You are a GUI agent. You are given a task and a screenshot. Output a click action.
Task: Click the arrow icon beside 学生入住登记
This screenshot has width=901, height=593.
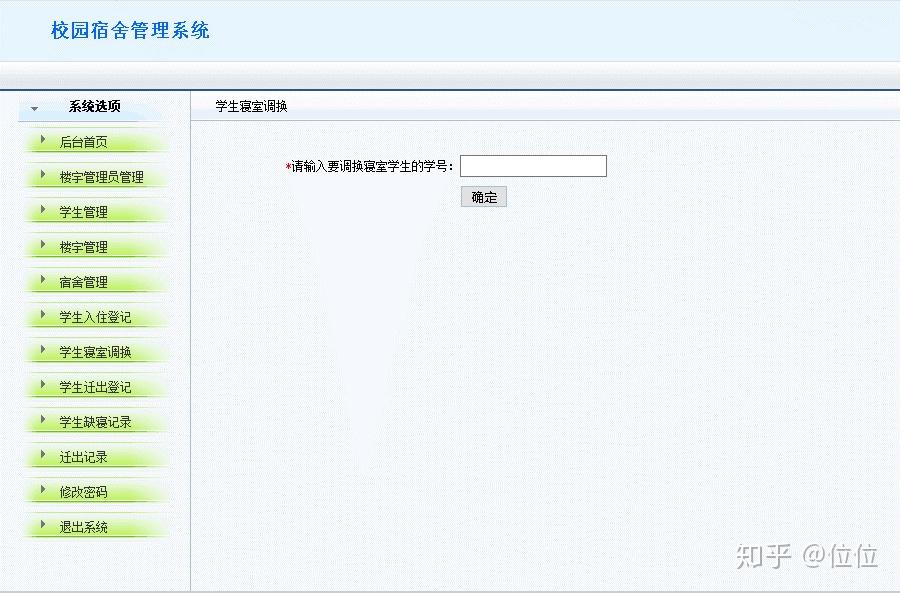click(x=42, y=316)
